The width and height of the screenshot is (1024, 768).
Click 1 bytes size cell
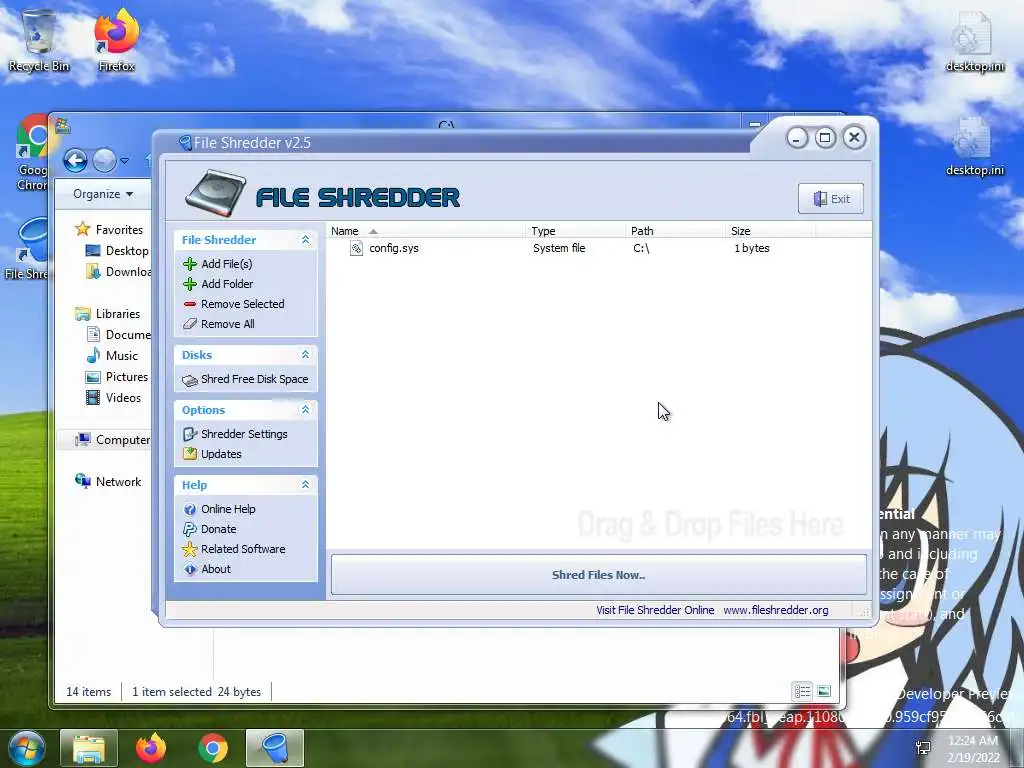click(752, 248)
